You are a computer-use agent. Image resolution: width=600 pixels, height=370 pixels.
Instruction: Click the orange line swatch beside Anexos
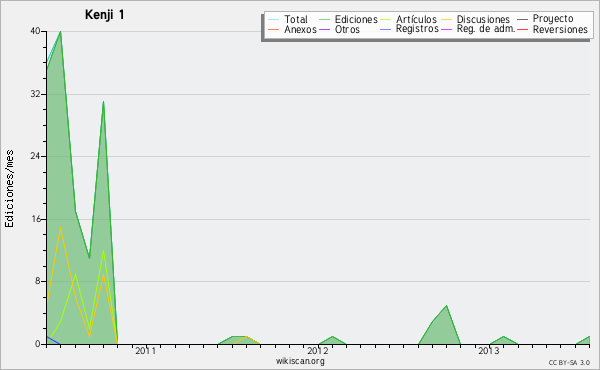274,29
